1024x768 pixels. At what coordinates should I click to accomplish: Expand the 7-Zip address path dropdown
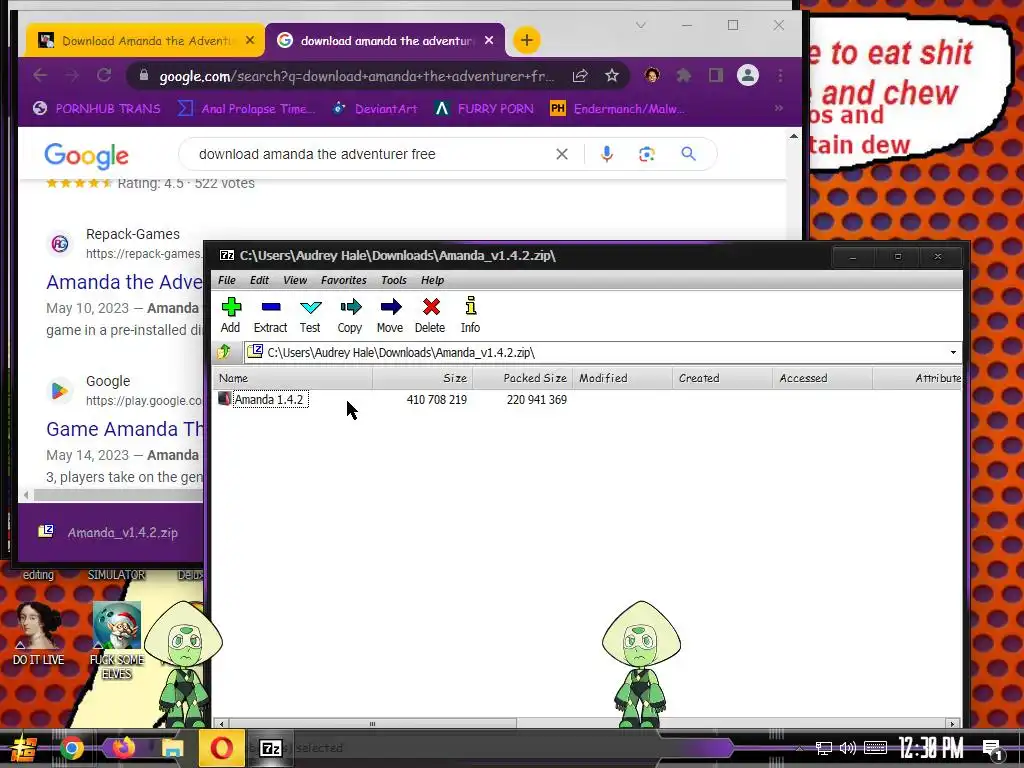[x=953, y=353]
